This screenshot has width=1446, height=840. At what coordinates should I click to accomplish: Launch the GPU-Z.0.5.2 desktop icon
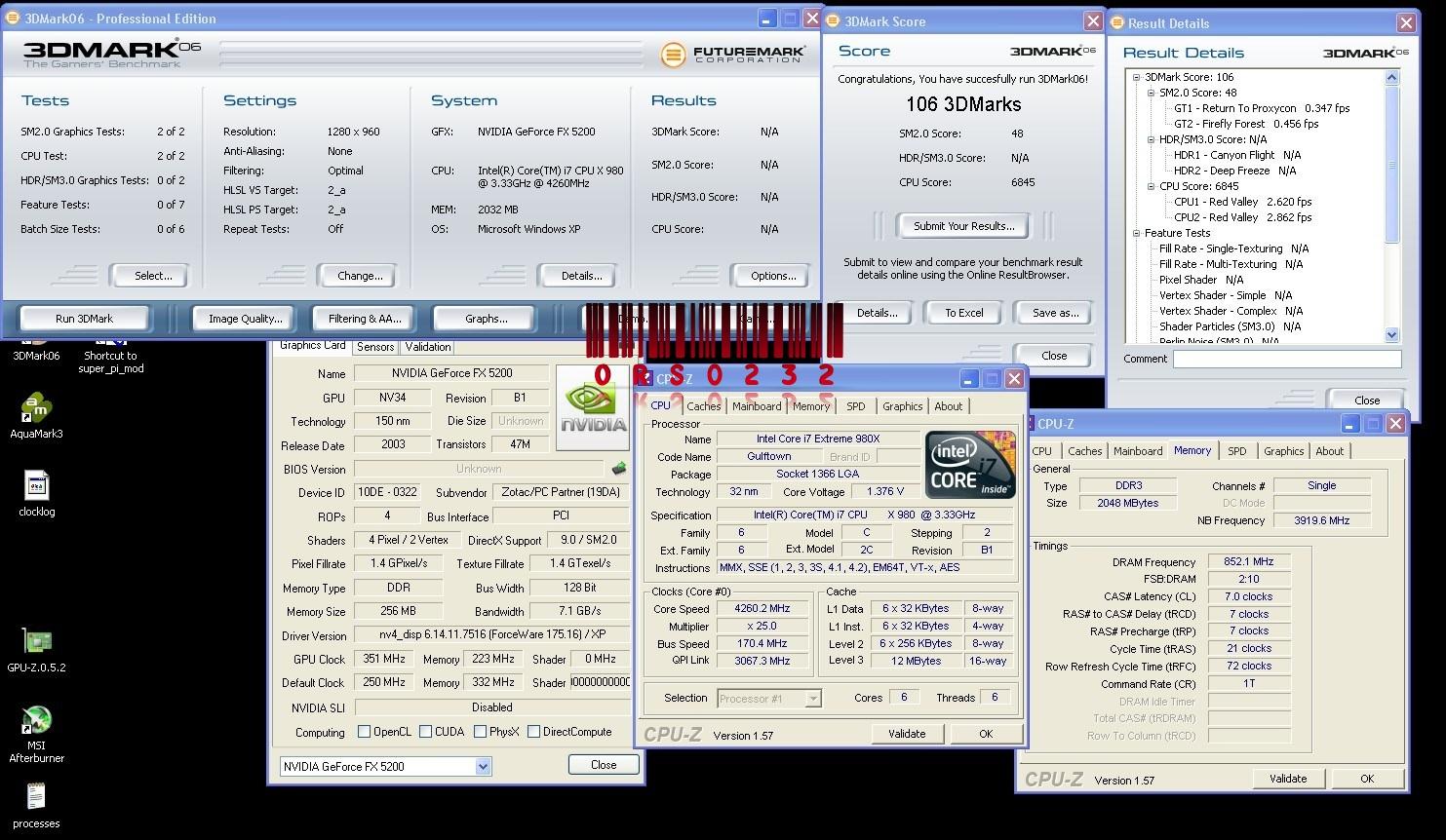point(36,650)
